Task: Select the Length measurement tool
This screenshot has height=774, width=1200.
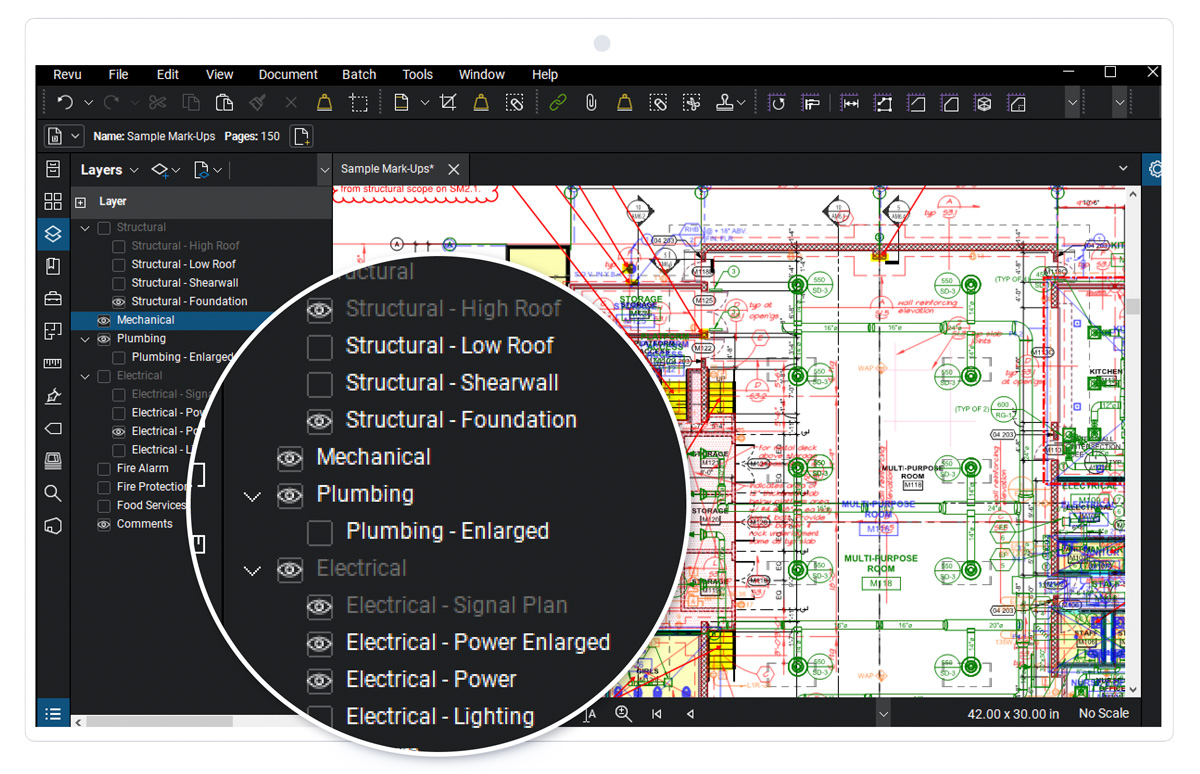Action: click(x=850, y=102)
